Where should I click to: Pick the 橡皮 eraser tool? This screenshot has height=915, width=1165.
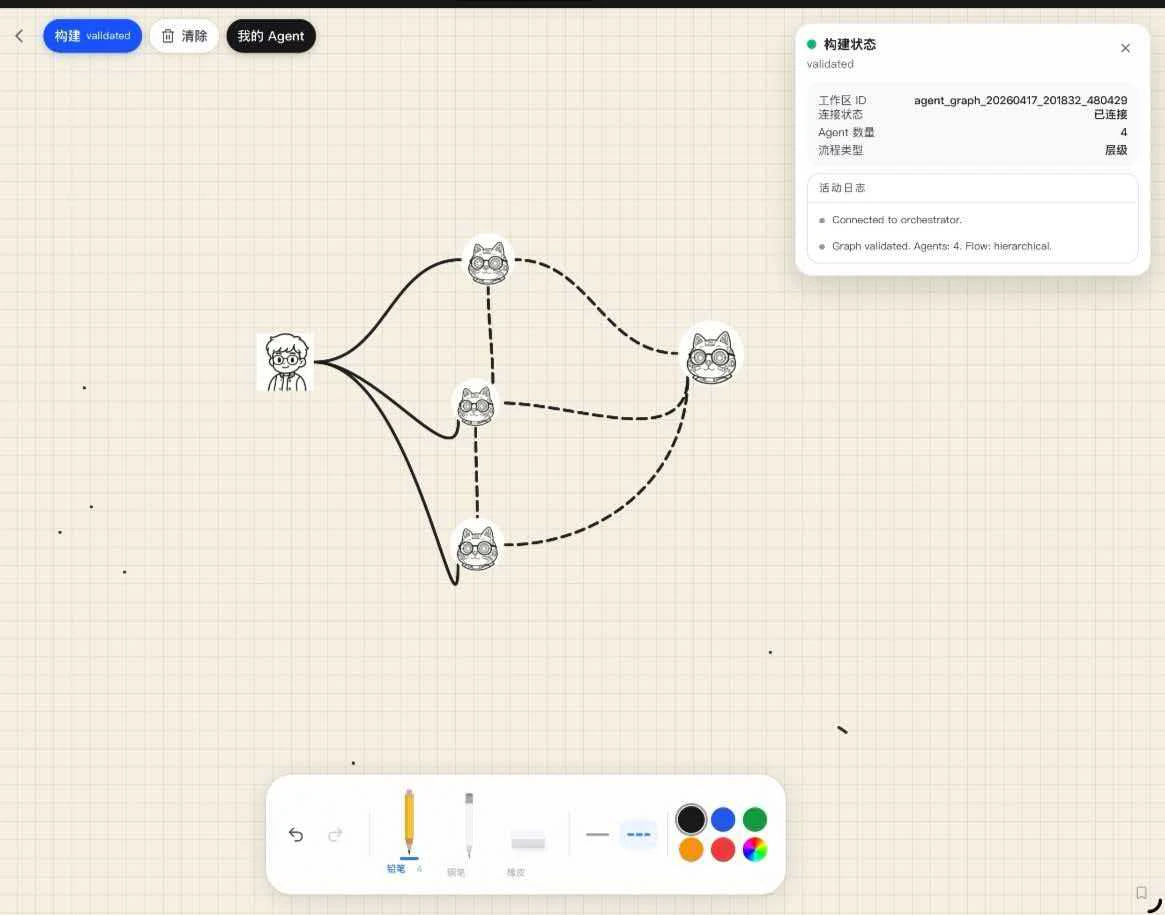(x=527, y=840)
